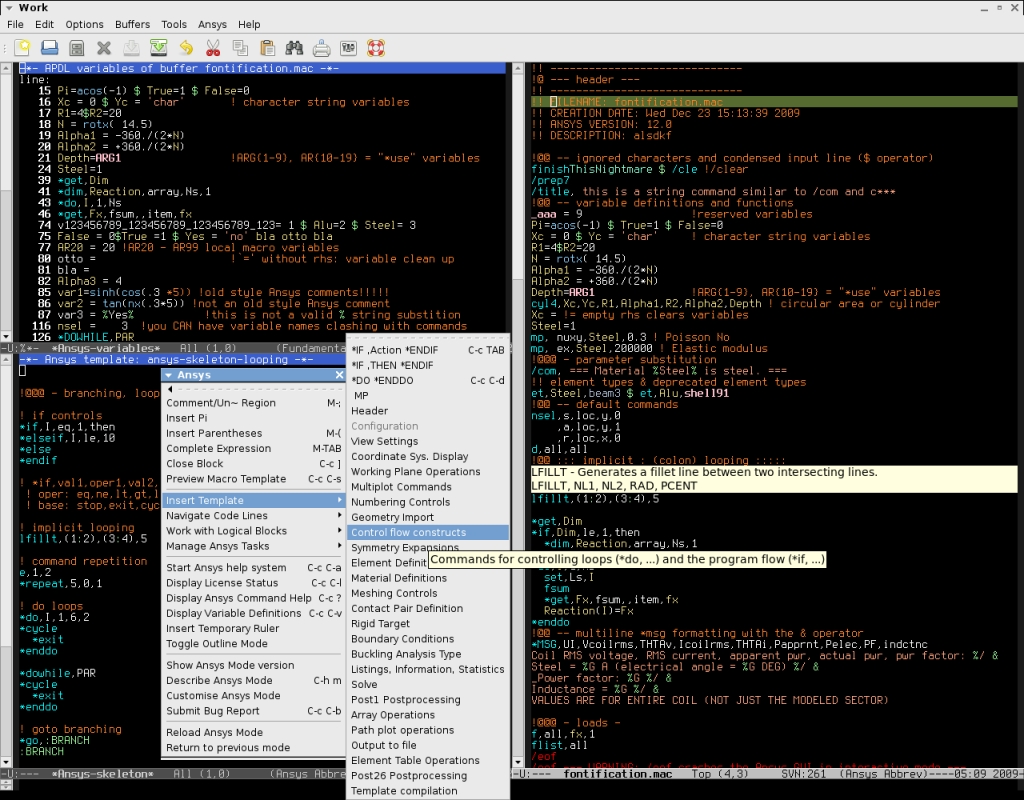This screenshot has width=1024, height=800.
Task: Expand the Work with Logical Blocks submenu arrow
Action: (340, 530)
